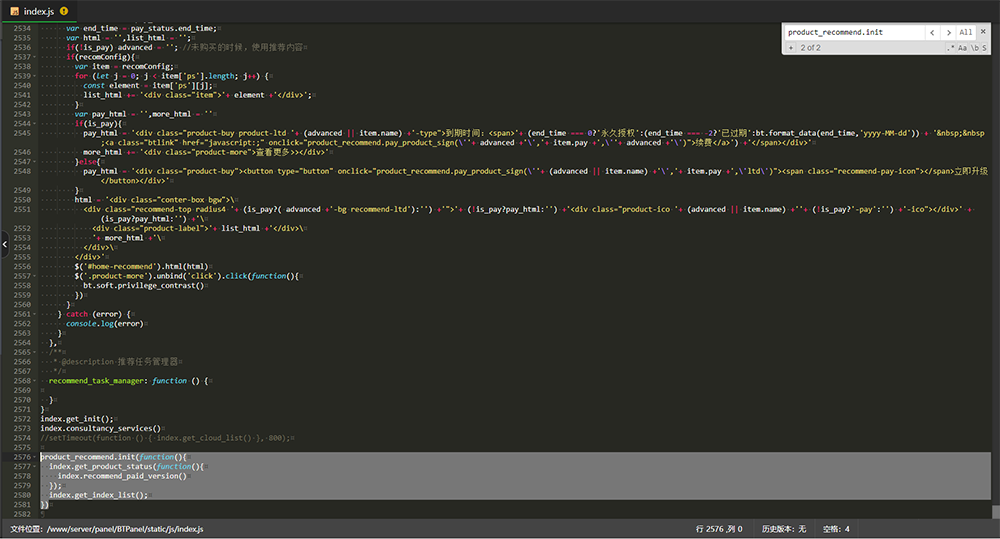Switch to the index.js tab
The image size is (1000, 539).
click(38, 11)
